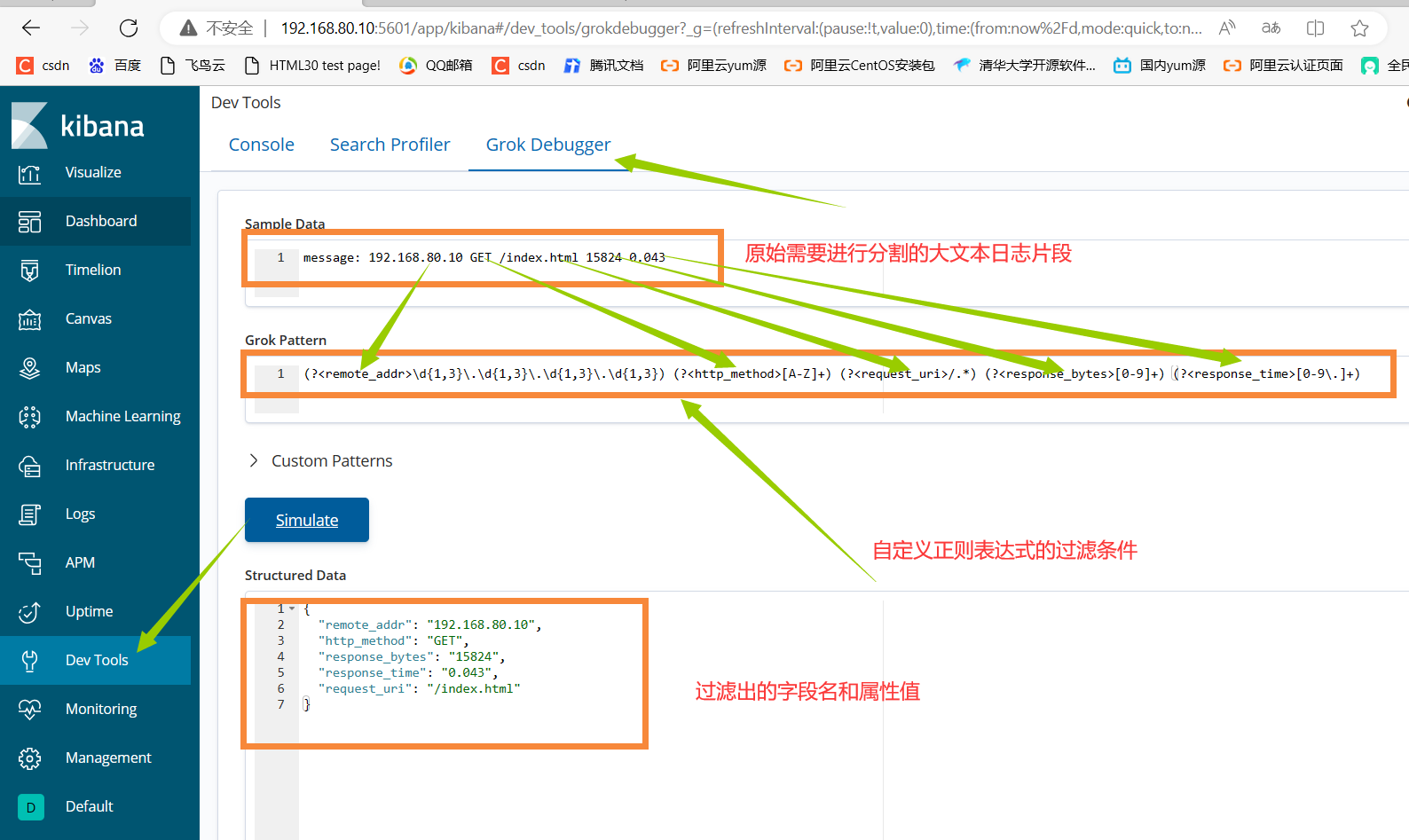Open the Visualize sidebar link
Image resolution: width=1409 pixels, height=840 pixels.
pyautogui.click(x=93, y=173)
